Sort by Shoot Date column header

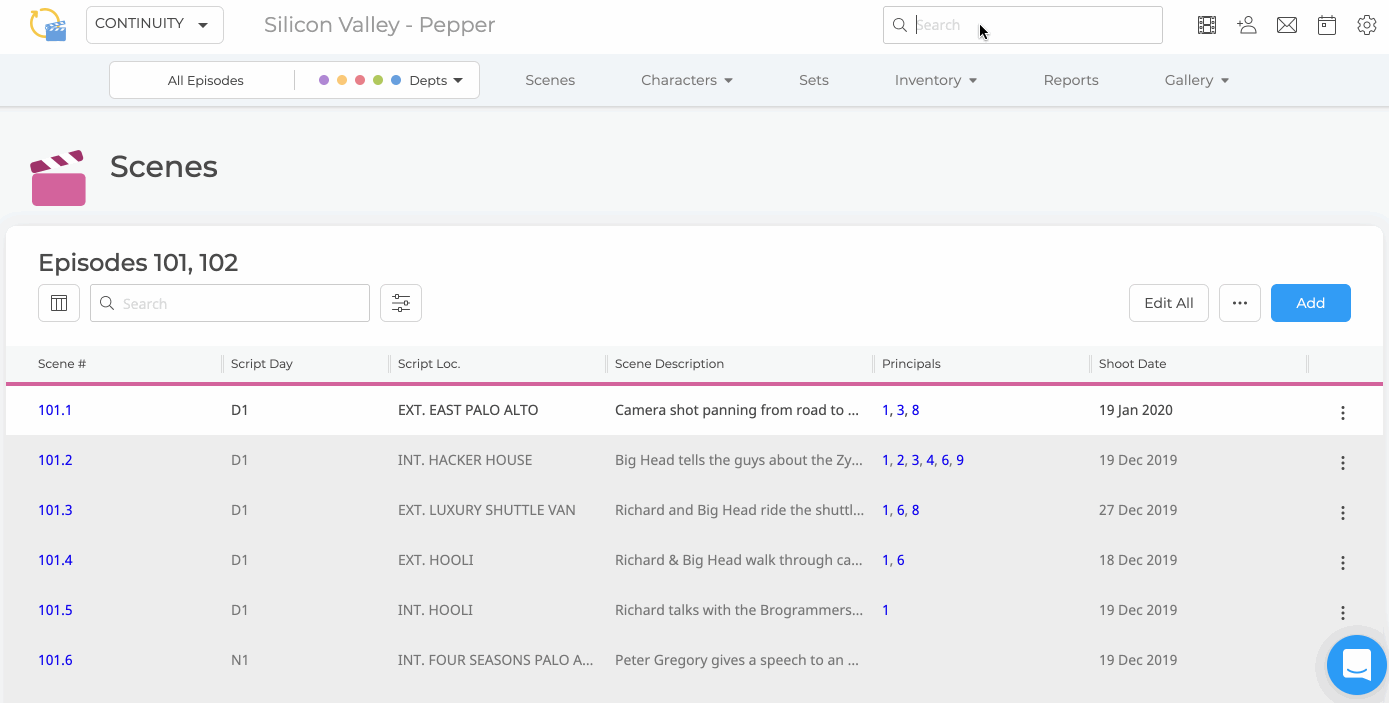[1132, 364]
